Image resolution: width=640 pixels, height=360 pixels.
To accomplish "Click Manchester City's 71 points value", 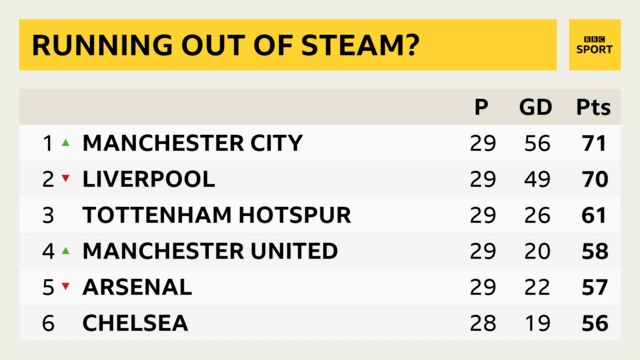I will pos(594,143).
